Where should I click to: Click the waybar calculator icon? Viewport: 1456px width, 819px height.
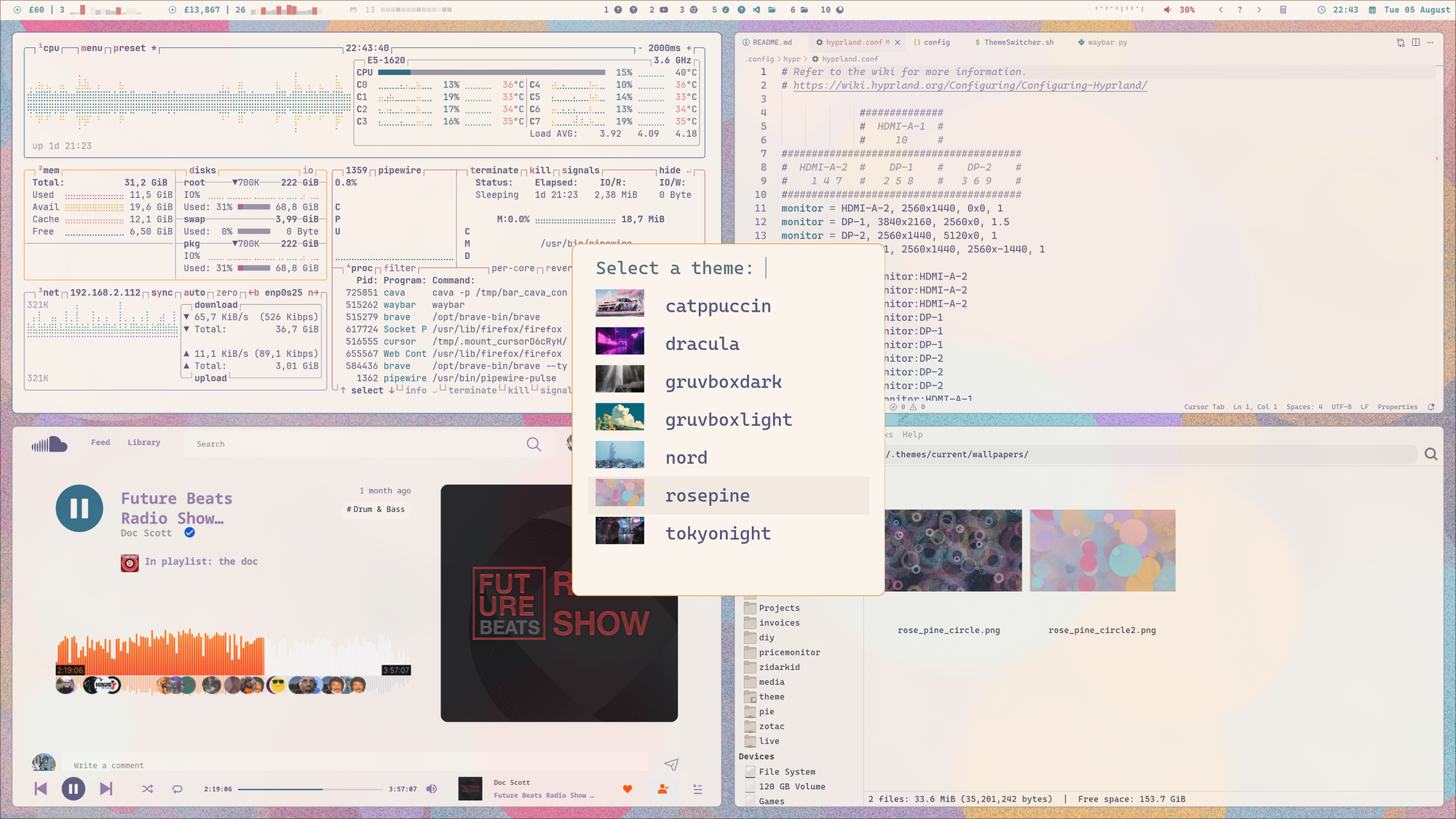(x=1283, y=10)
